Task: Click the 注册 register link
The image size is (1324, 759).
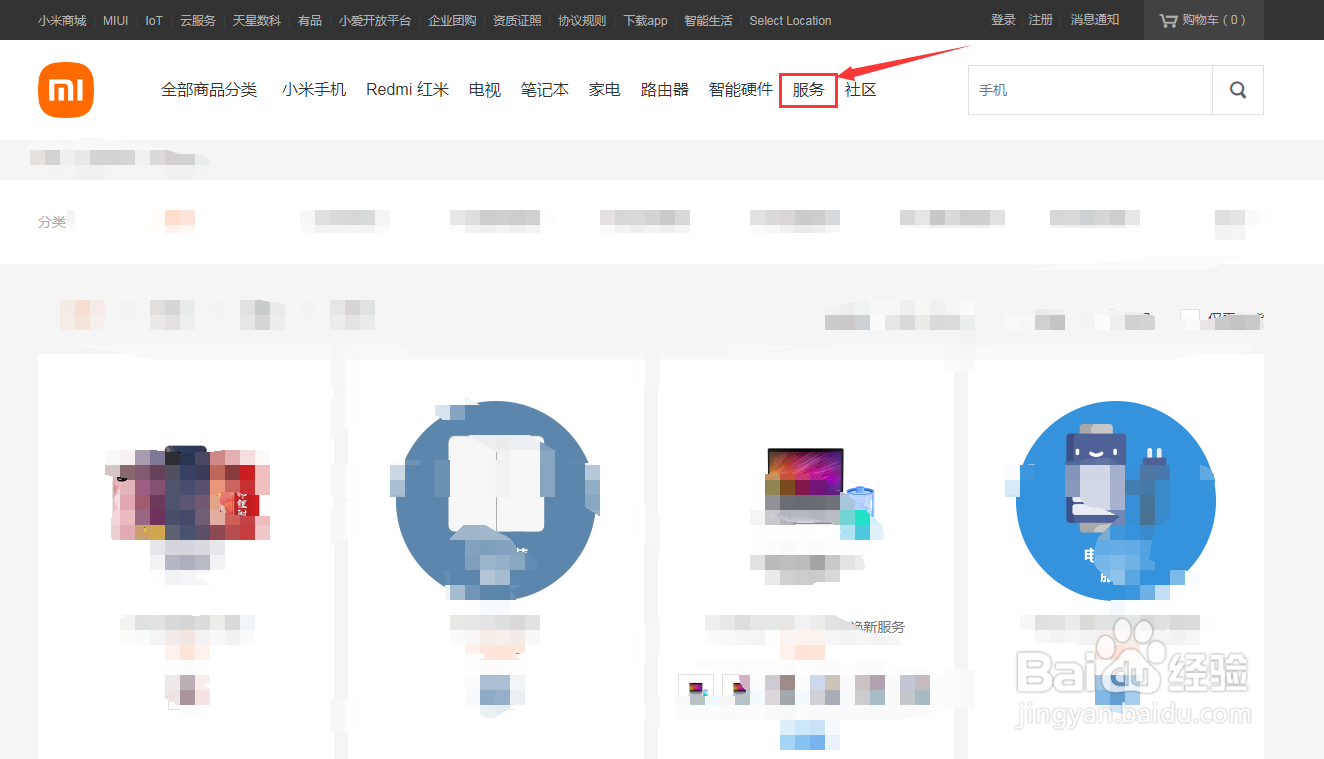Action: 1041,20
